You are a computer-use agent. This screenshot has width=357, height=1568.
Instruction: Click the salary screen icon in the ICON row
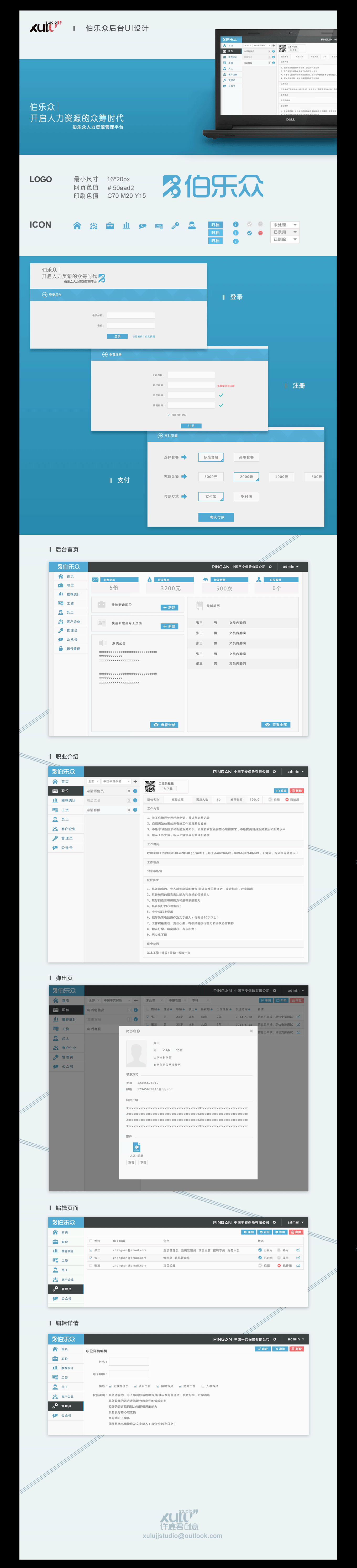[159, 226]
